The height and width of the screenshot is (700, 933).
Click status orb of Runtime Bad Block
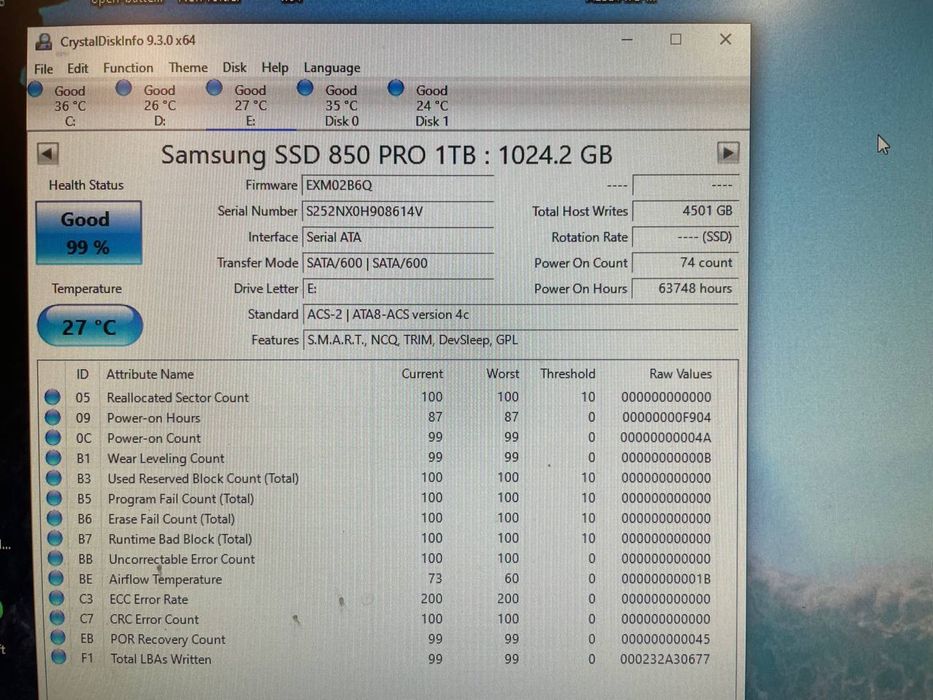(55, 539)
